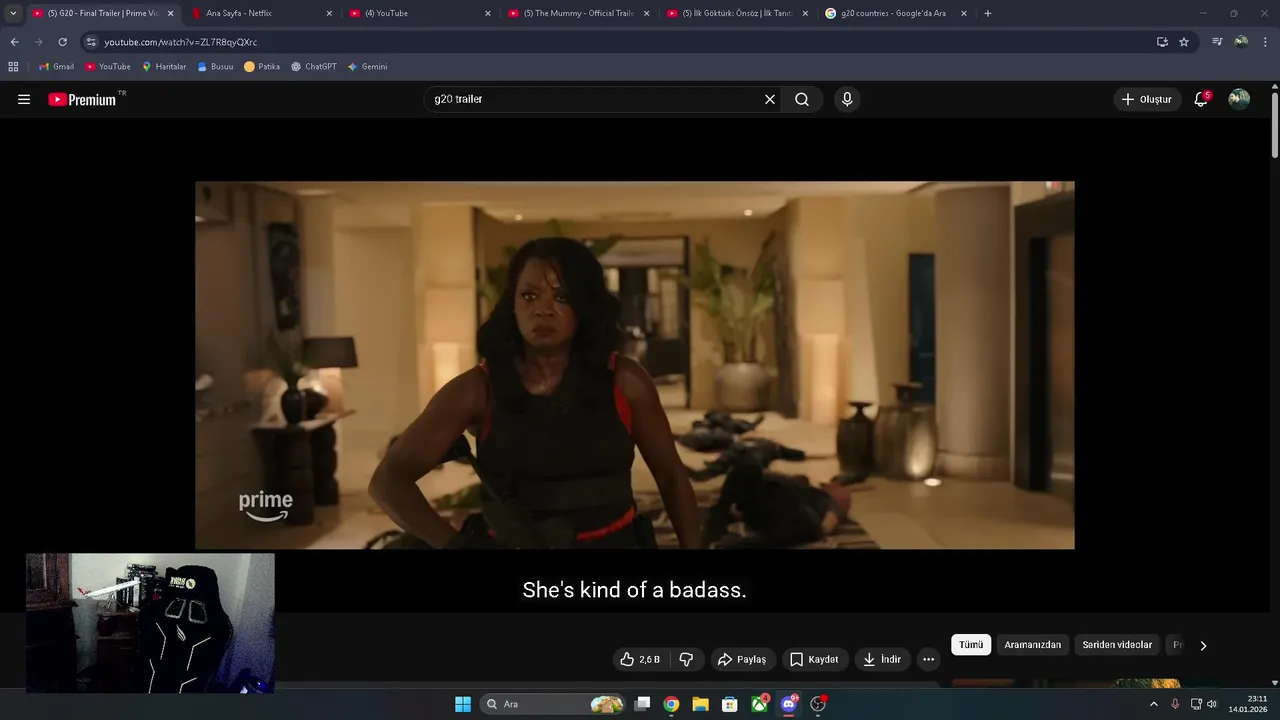Show hidden system tray icons
This screenshot has height=720, width=1280.
1153,704
